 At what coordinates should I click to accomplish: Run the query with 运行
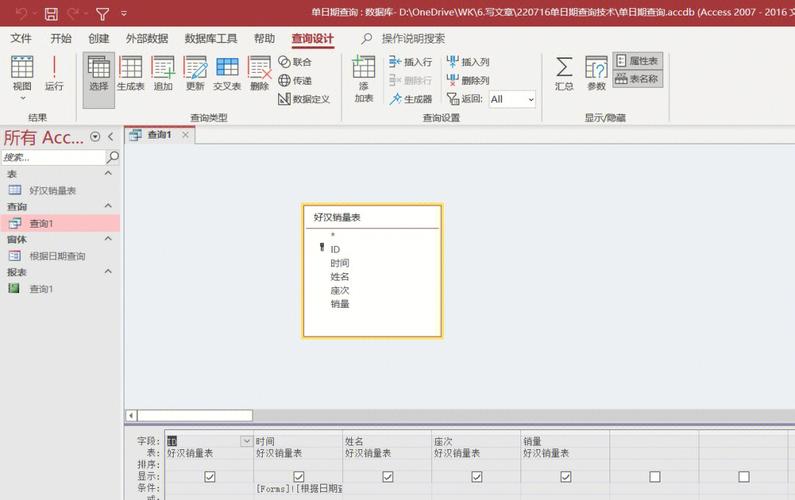[54, 74]
